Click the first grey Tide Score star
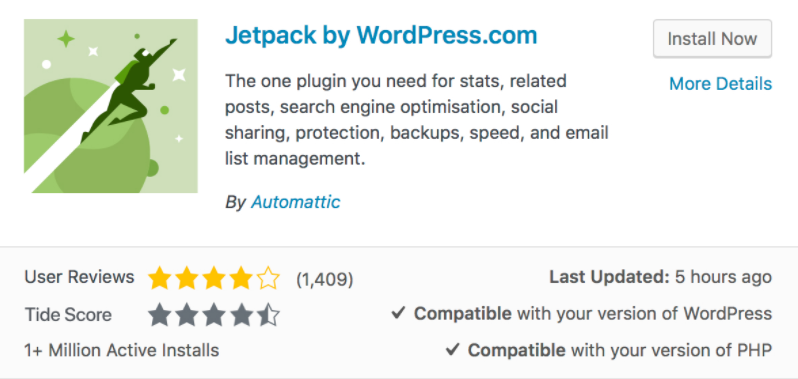The image size is (798, 379). click(160, 315)
